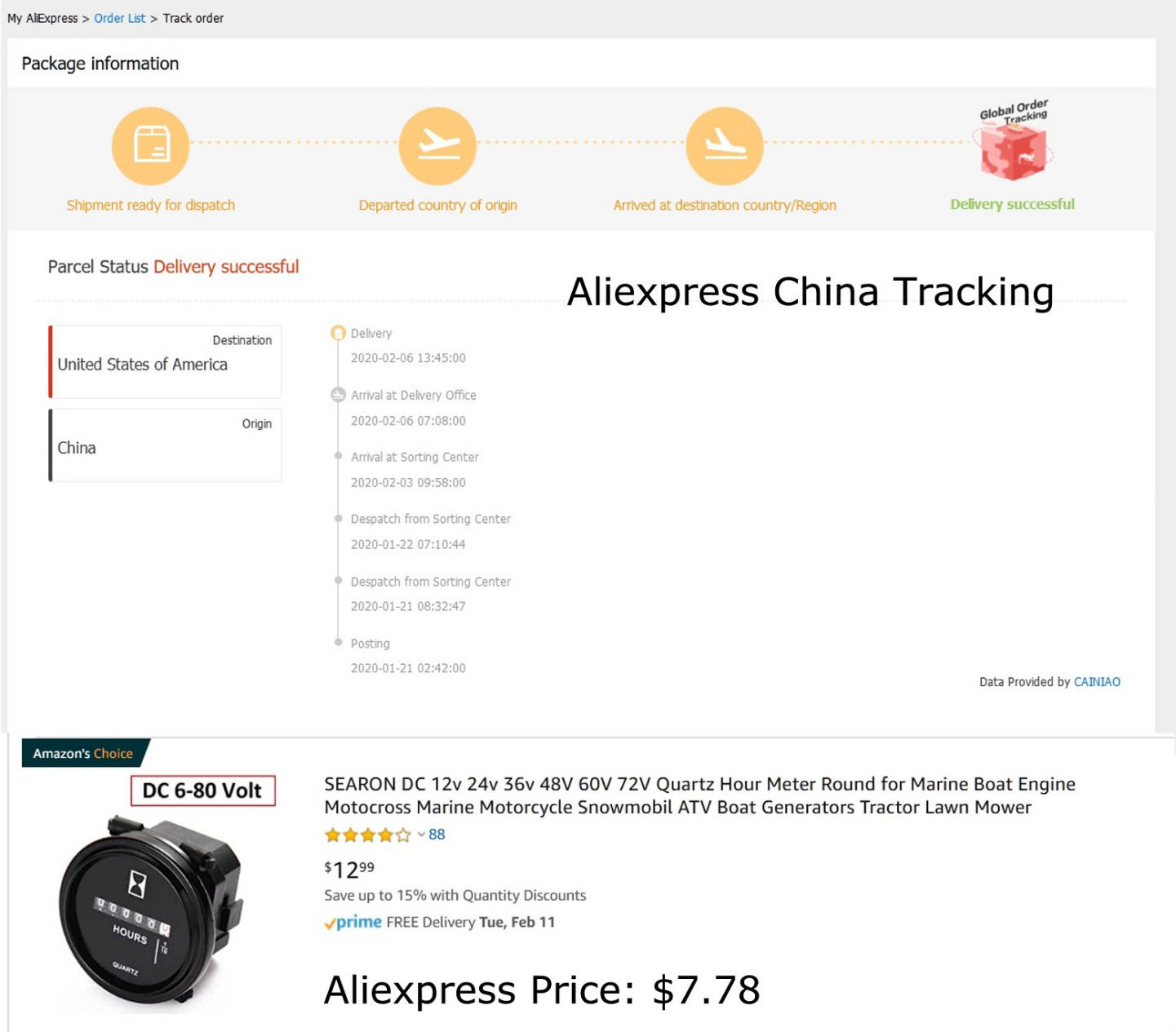Click the Arrival at Delivery Office marker icon
Screen dimensions: 1176x1032
pyautogui.click(x=338, y=395)
